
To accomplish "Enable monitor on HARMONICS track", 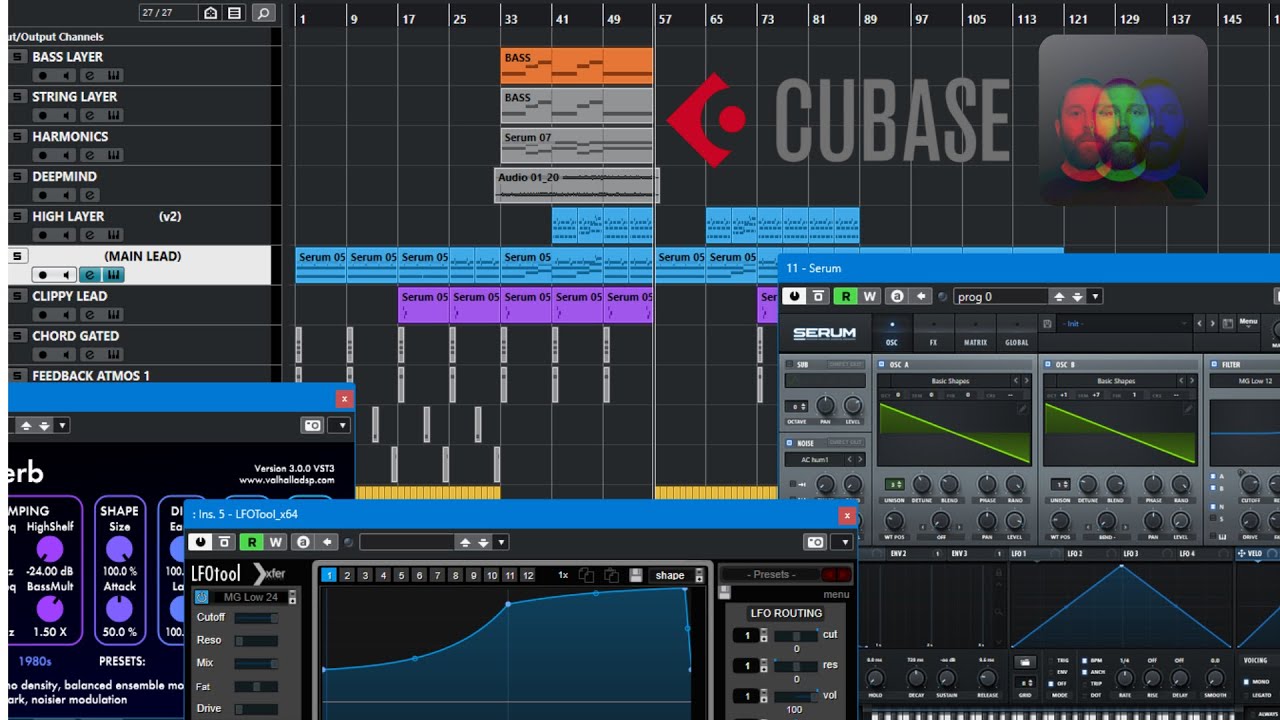I will [x=66, y=155].
